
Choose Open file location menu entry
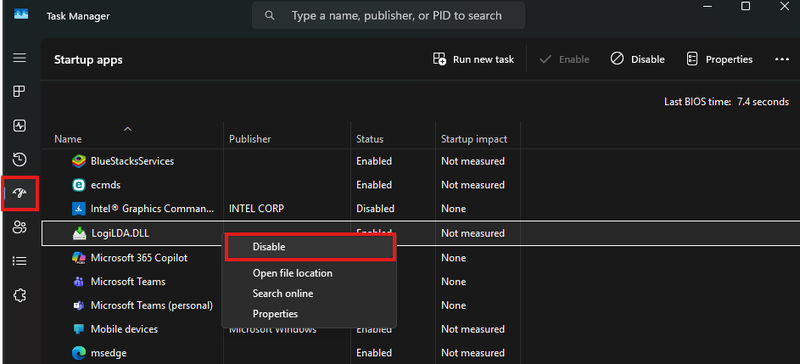tap(292, 273)
